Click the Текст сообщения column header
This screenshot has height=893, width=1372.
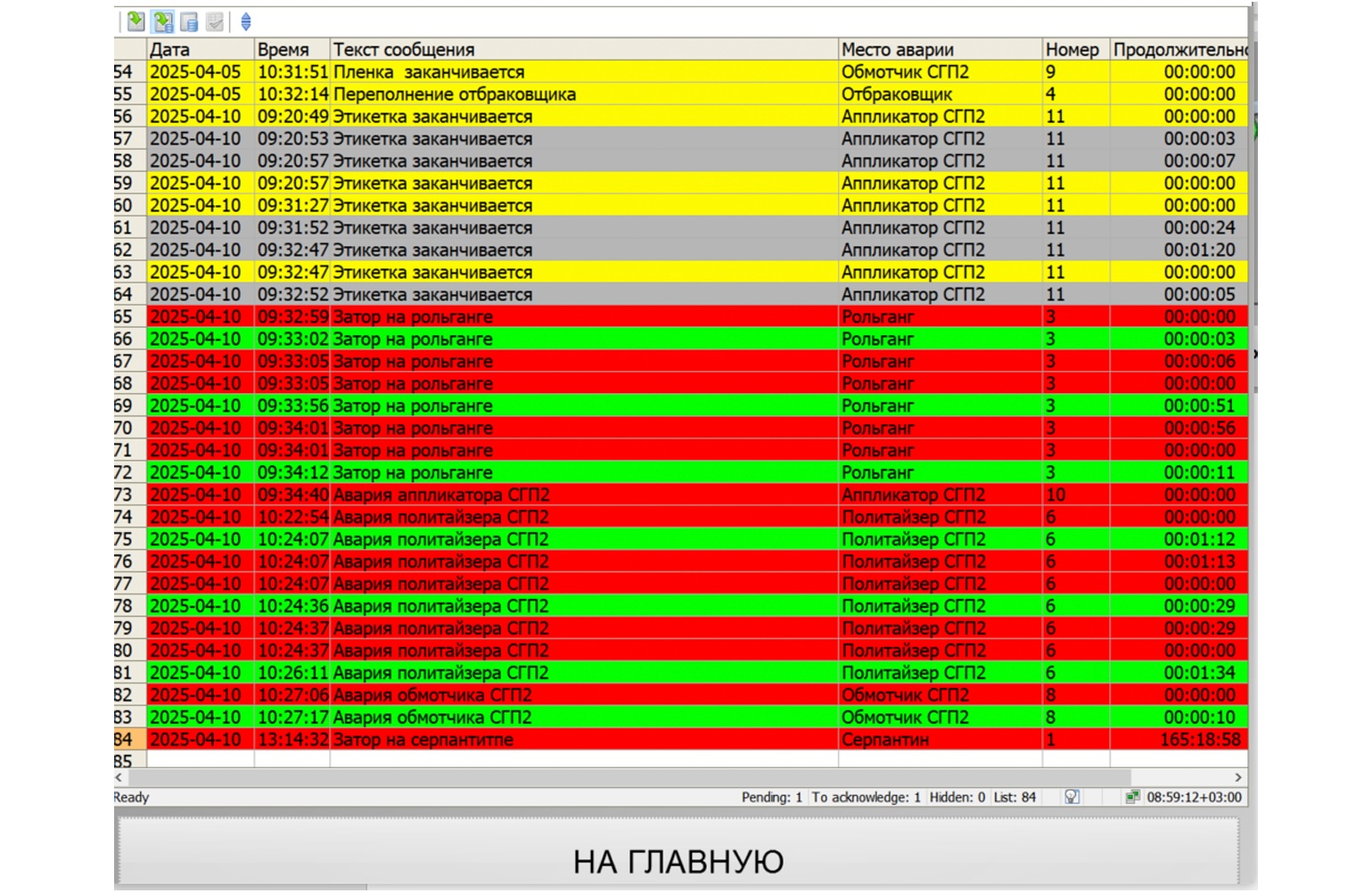(x=584, y=50)
